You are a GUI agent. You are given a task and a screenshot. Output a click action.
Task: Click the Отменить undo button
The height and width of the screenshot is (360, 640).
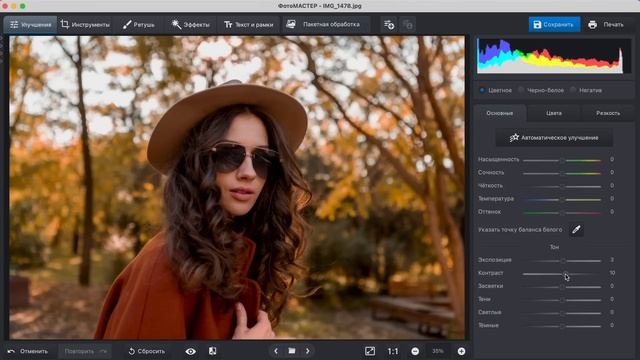click(28, 351)
